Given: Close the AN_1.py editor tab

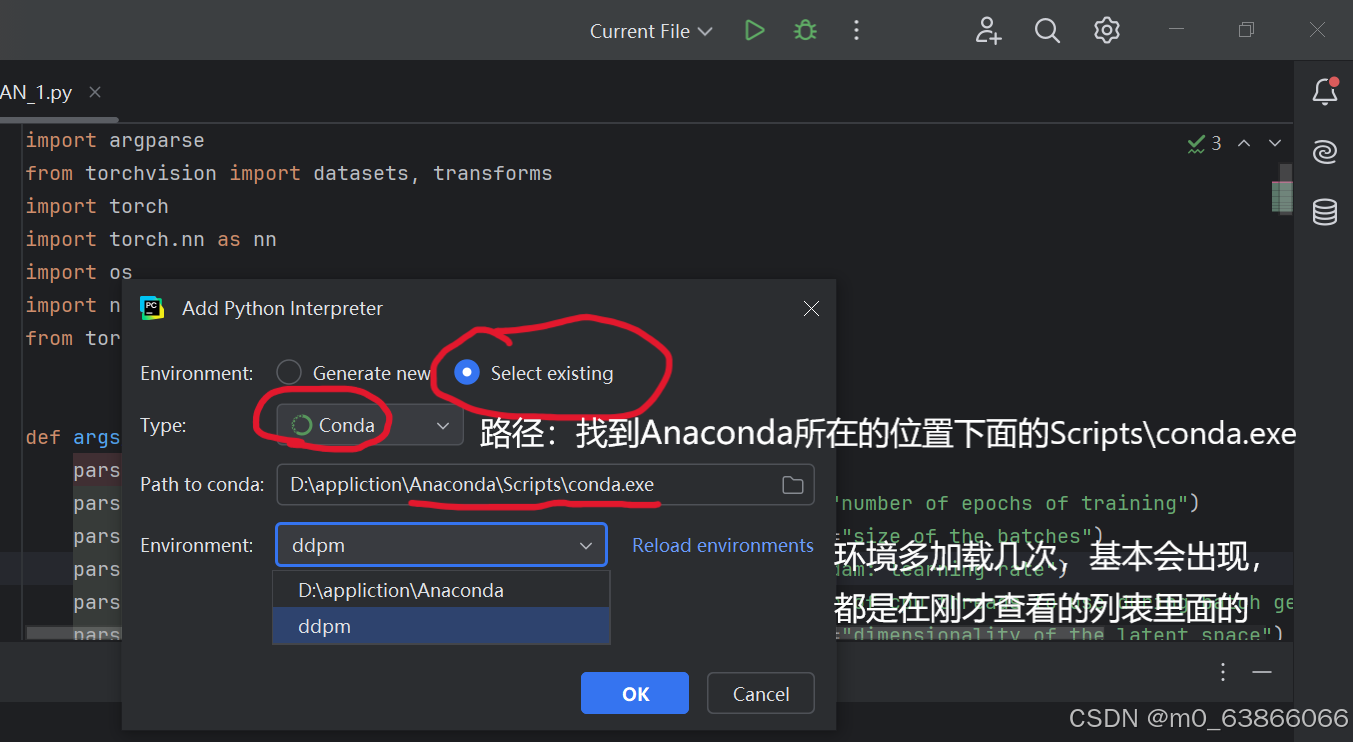Looking at the screenshot, I should pyautogui.click(x=95, y=92).
